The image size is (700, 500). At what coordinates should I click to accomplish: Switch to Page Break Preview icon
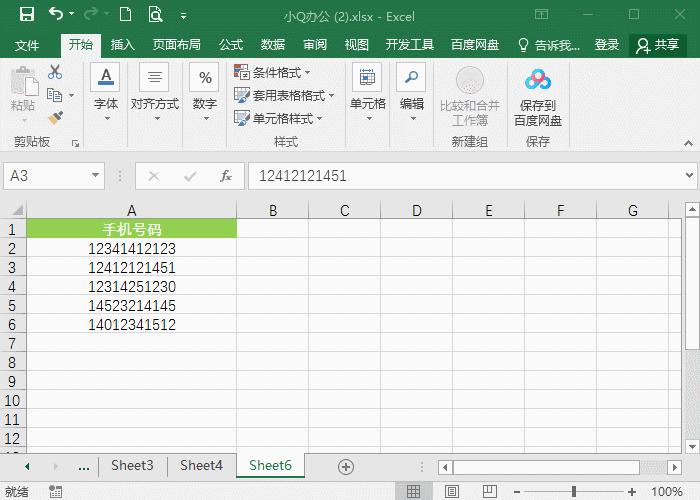click(490, 491)
